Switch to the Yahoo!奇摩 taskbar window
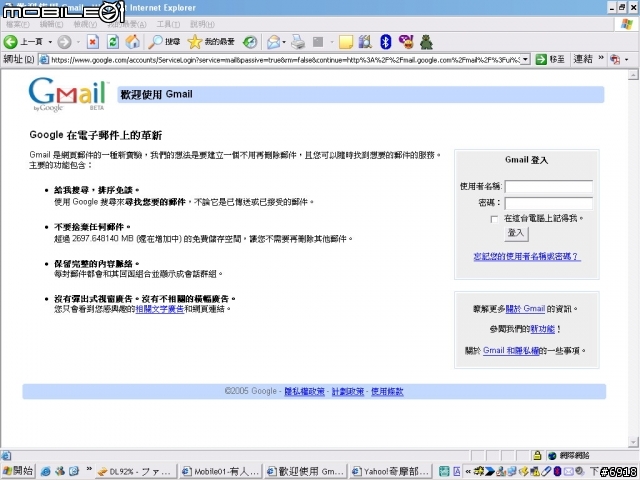 click(391, 471)
